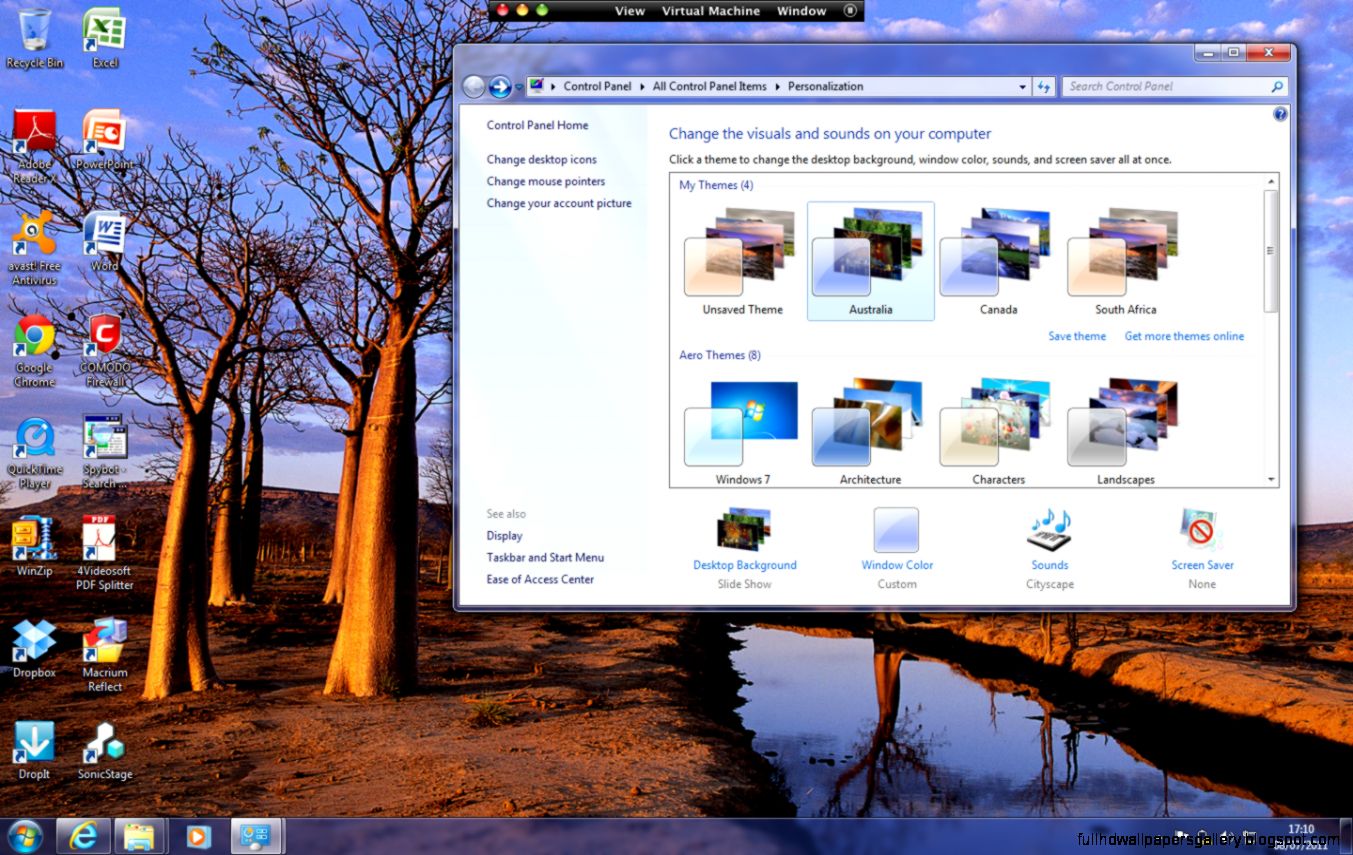Open Windows Media Player from the taskbar

click(x=198, y=835)
